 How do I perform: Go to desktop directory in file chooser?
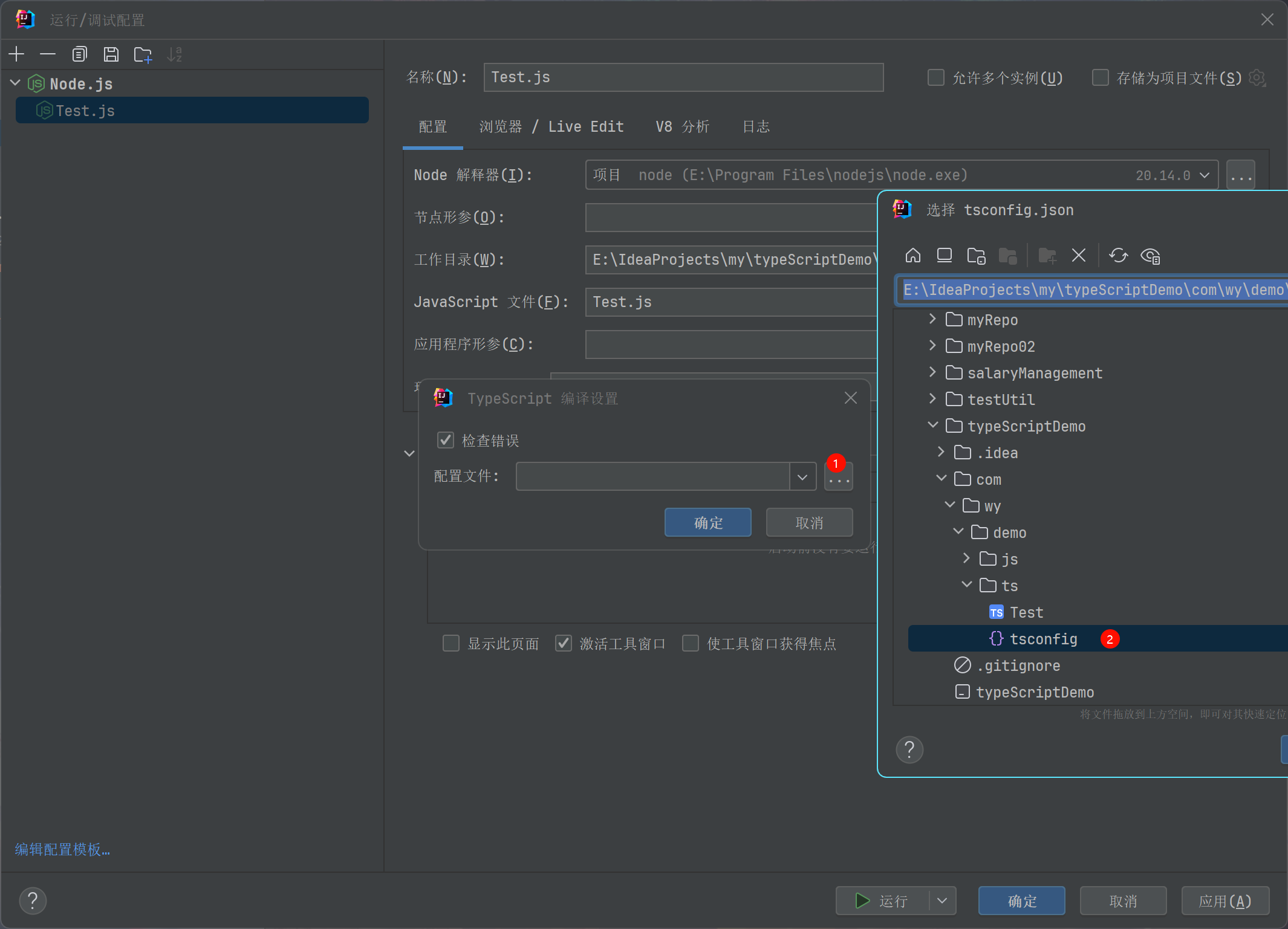coord(945,256)
